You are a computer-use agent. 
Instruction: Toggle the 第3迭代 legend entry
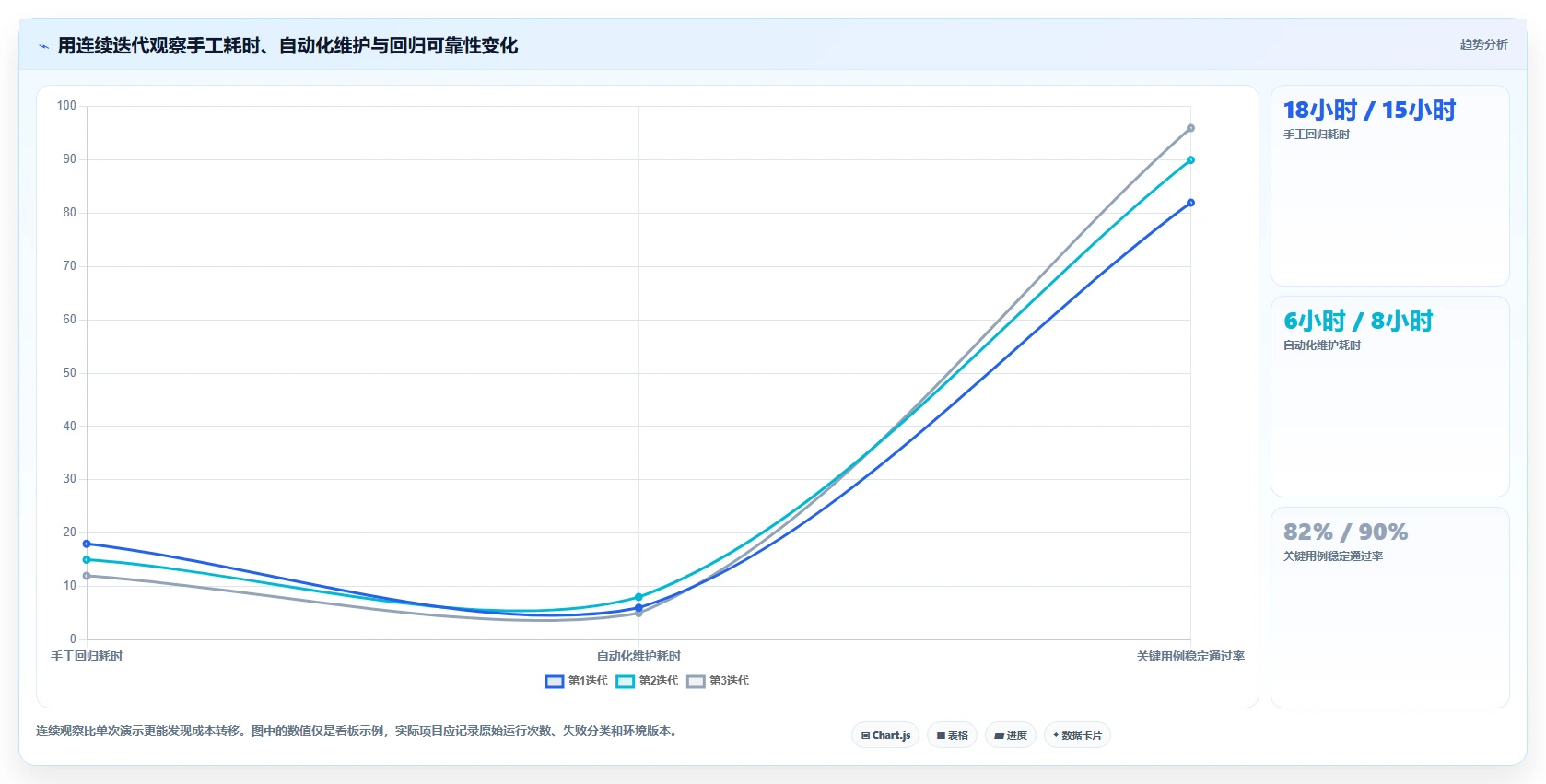pos(718,681)
